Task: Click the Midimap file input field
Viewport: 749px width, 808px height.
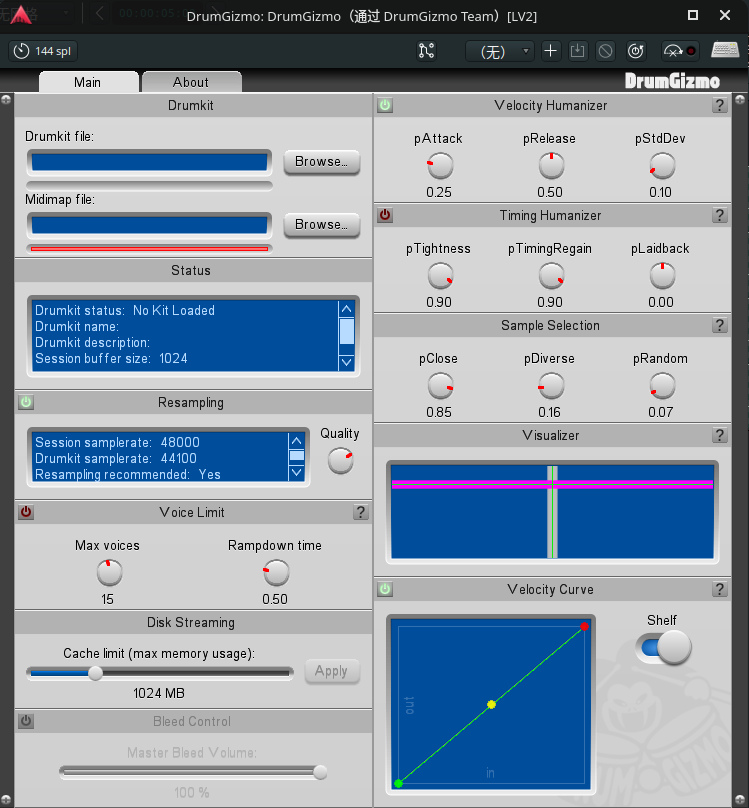Action: (x=149, y=225)
